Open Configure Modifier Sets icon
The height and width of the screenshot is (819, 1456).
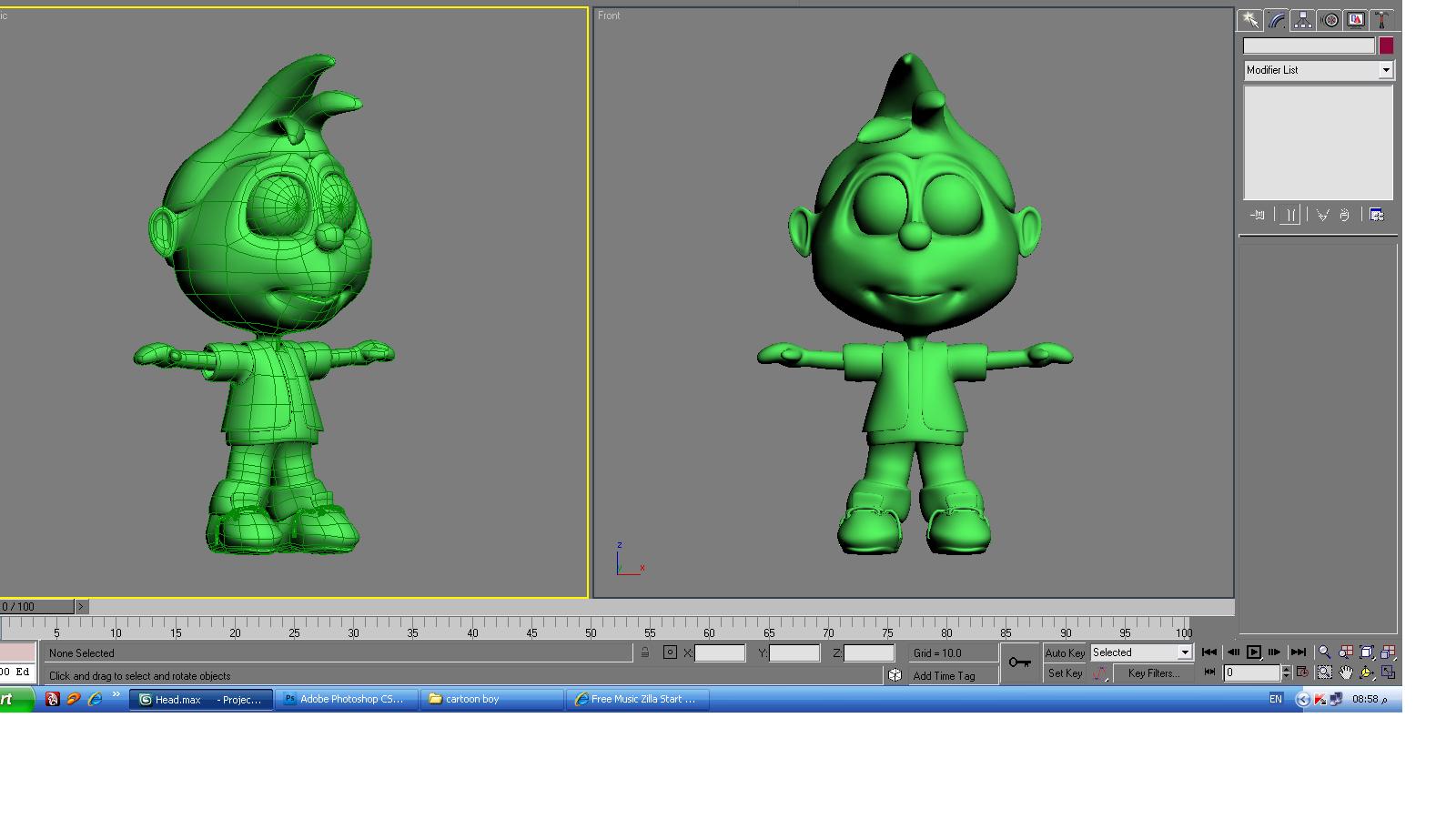pos(1376,215)
